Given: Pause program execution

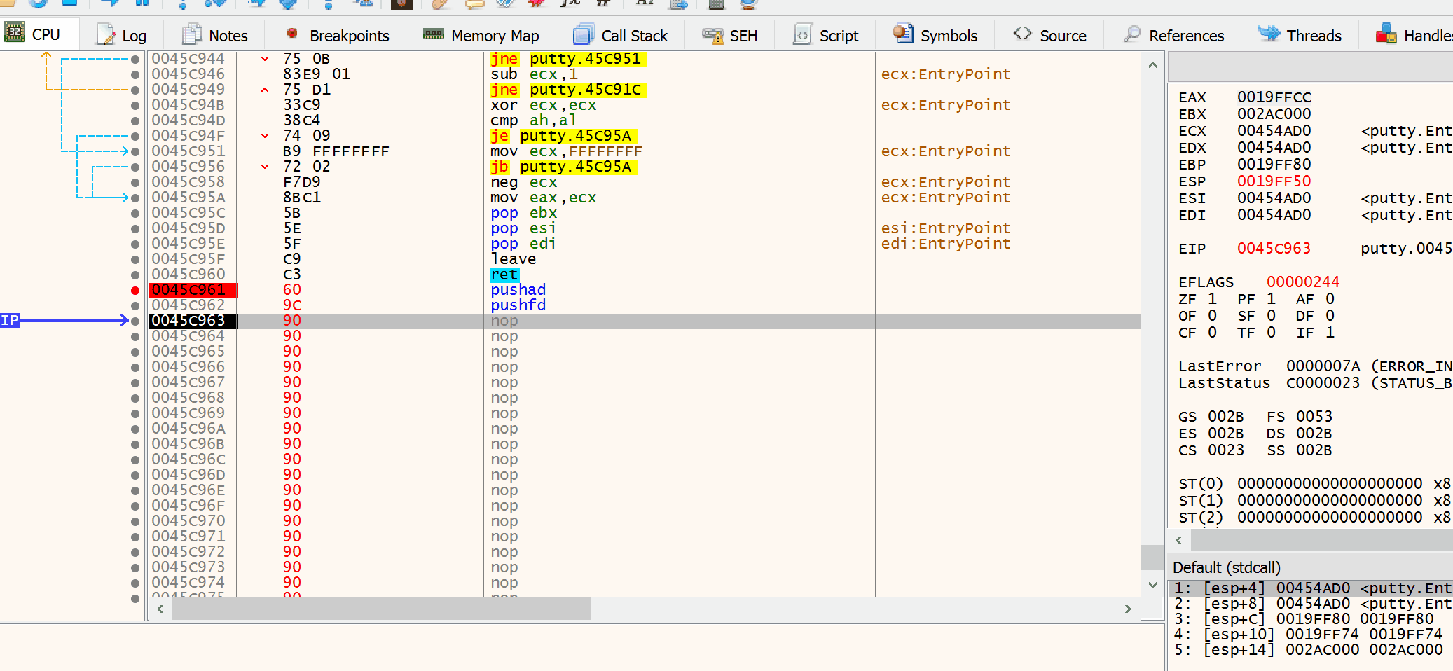Looking at the screenshot, I should (143, 6).
